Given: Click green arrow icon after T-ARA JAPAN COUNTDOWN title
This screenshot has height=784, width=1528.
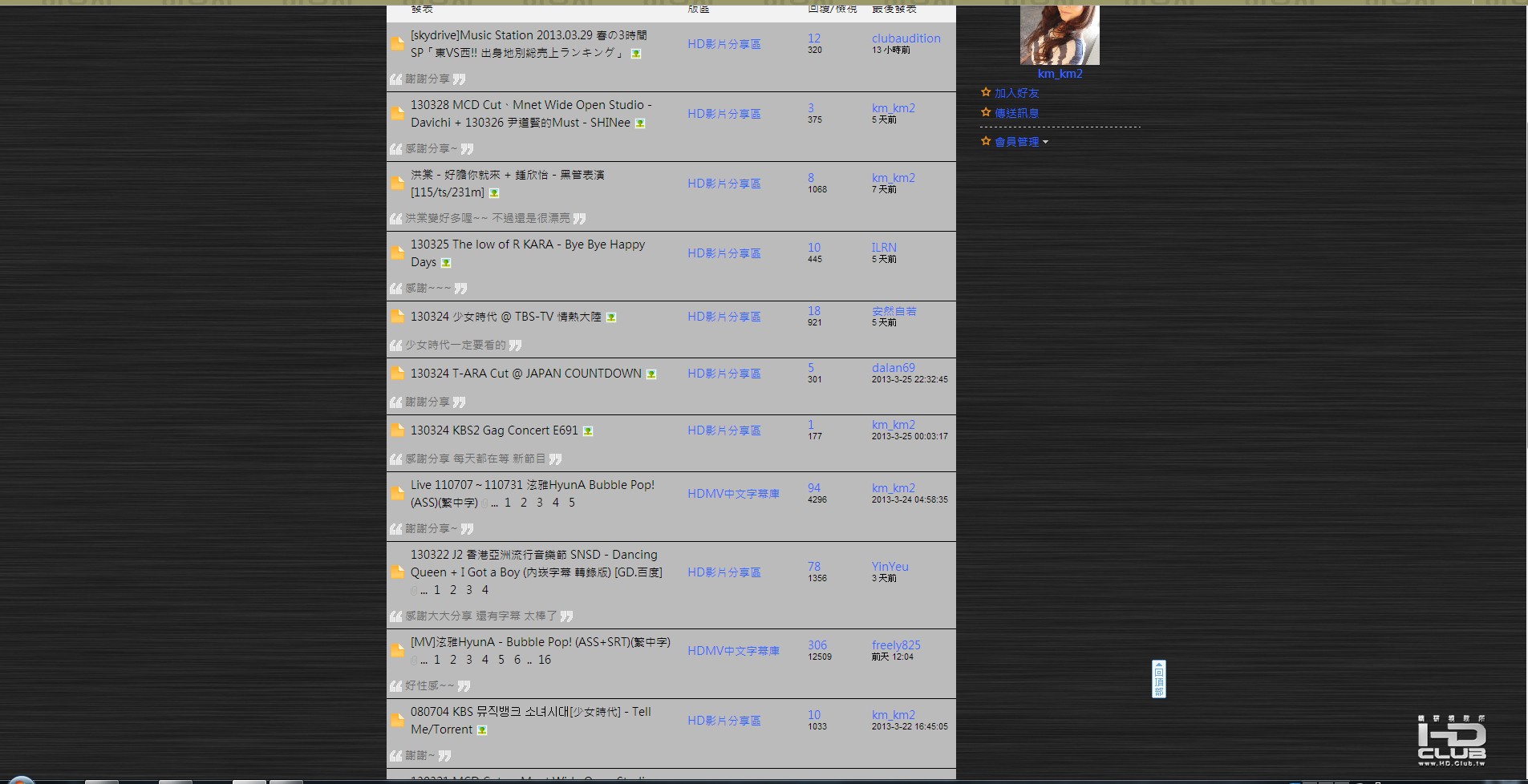Looking at the screenshot, I should pos(651,374).
